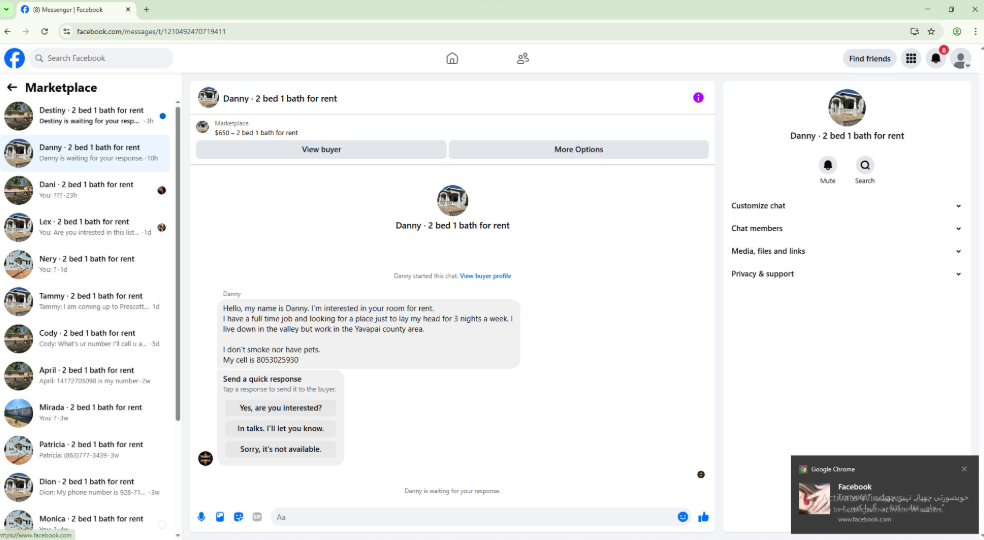Image resolution: width=984 pixels, height=540 pixels.
Task: Click the Chrome browser back arrow
Action: (x=7, y=31)
